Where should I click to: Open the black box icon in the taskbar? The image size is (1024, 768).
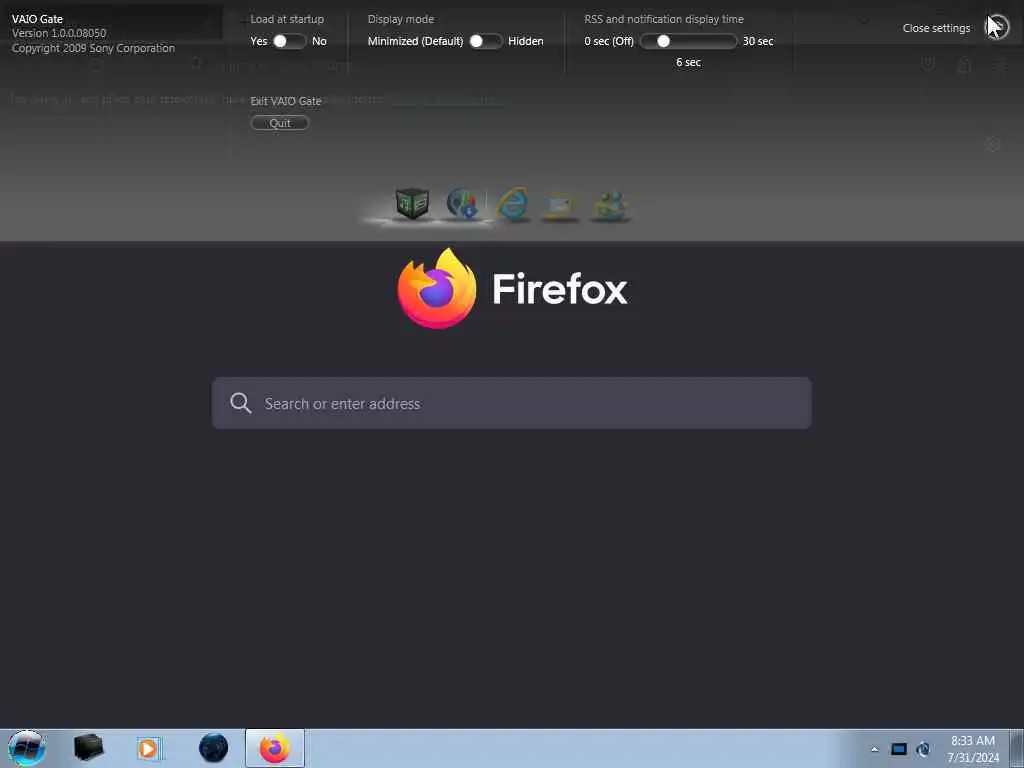[x=88, y=748]
